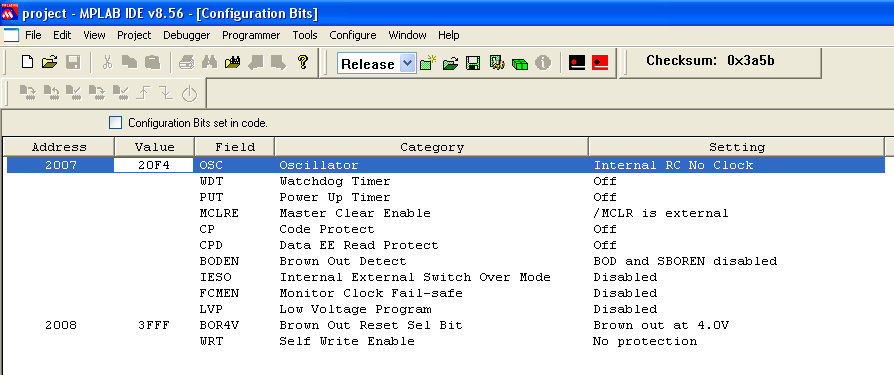
Task: Click the greyed Hold in Reset arrow-down icon
Action: tap(165, 93)
